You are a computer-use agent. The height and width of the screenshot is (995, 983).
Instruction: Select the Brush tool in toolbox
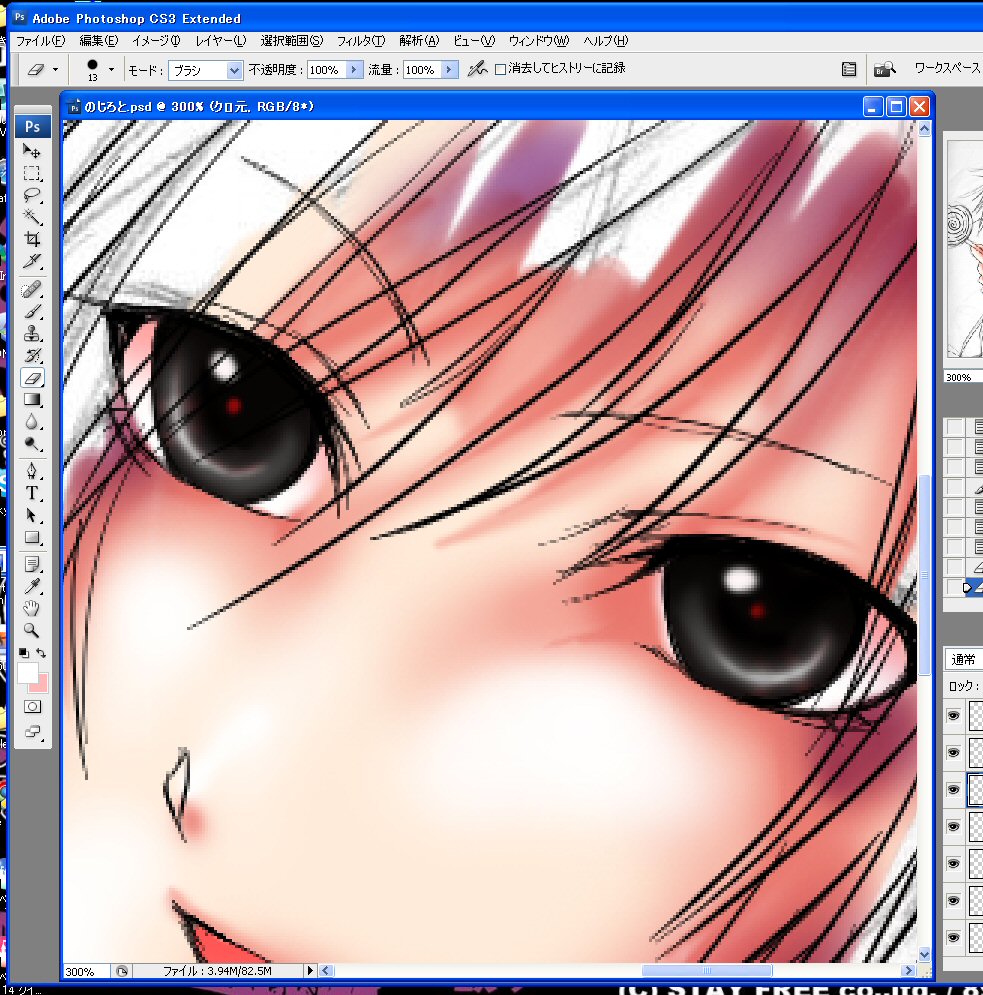click(31, 312)
